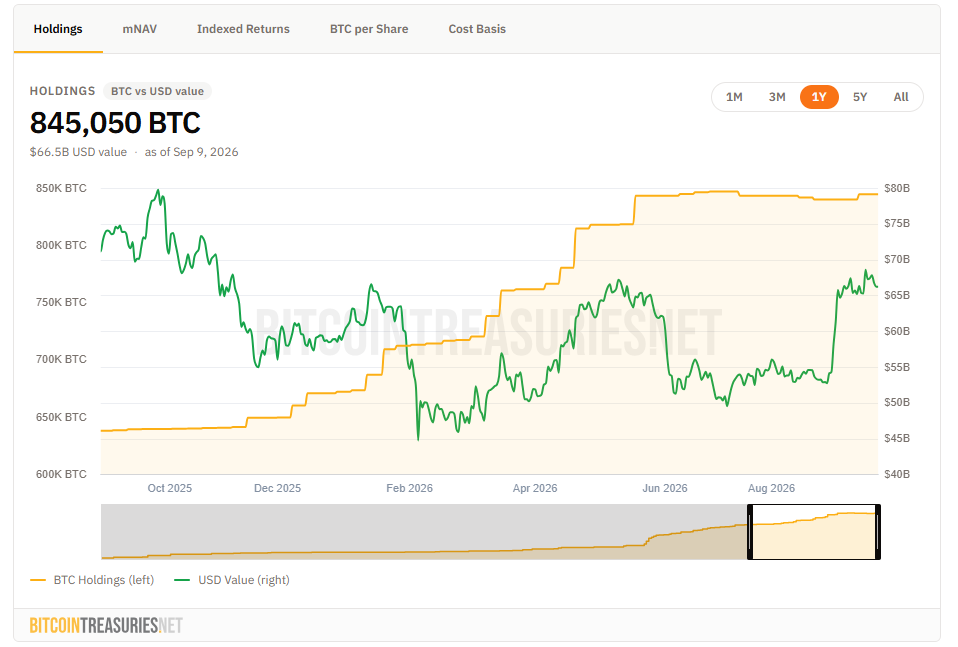This screenshot has width=958, height=647.
Task: Click the $45B right axis label
Action: pos(897,438)
